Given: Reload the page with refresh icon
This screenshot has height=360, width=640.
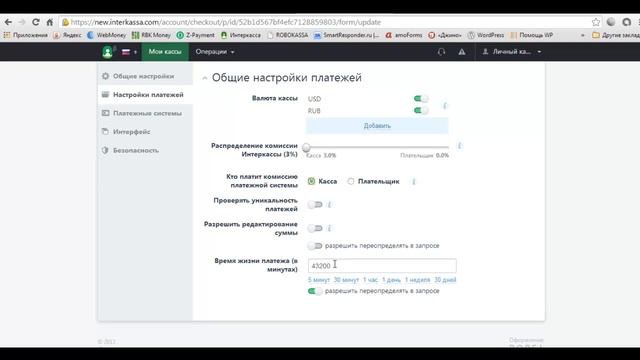Looking at the screenshot, I should click(x=36, y=22).
